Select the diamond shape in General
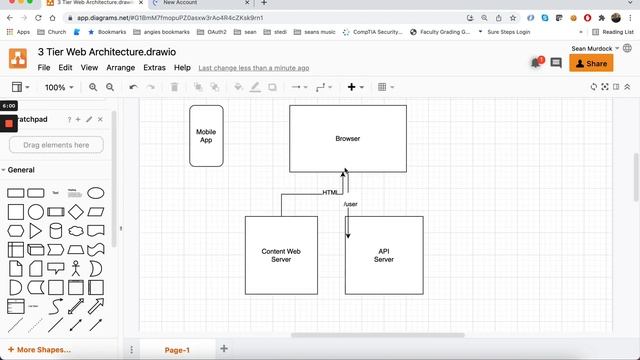The width and height of the screenshot is (640, 360). pos(76,212)
